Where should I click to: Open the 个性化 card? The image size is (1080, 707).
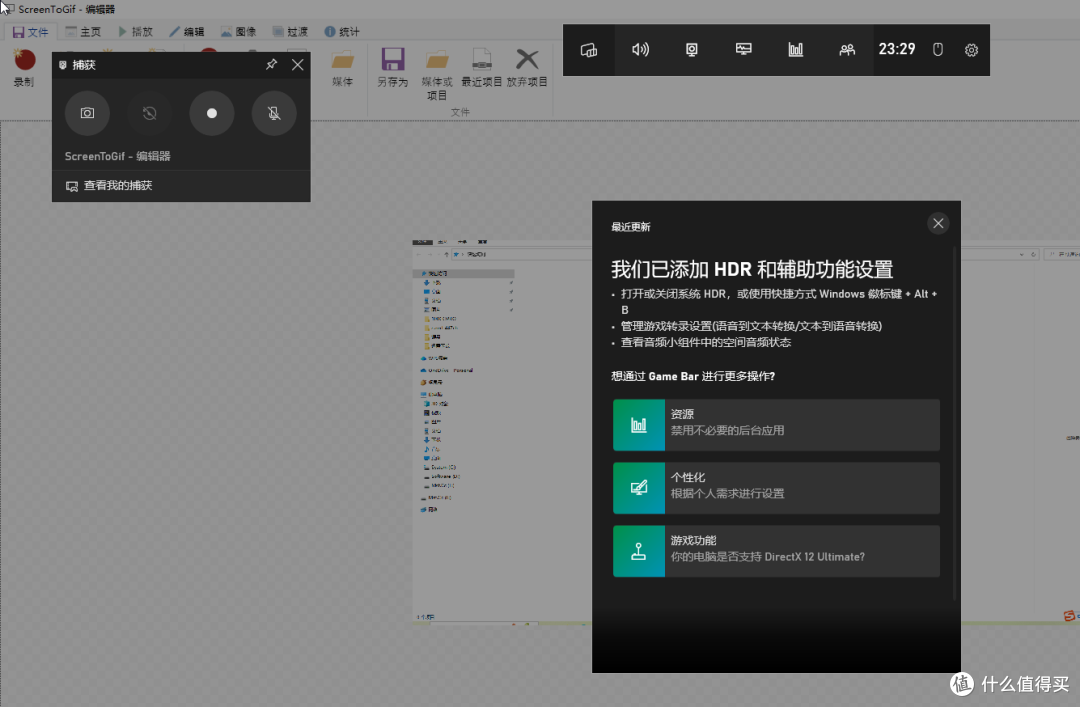(776, 488)
